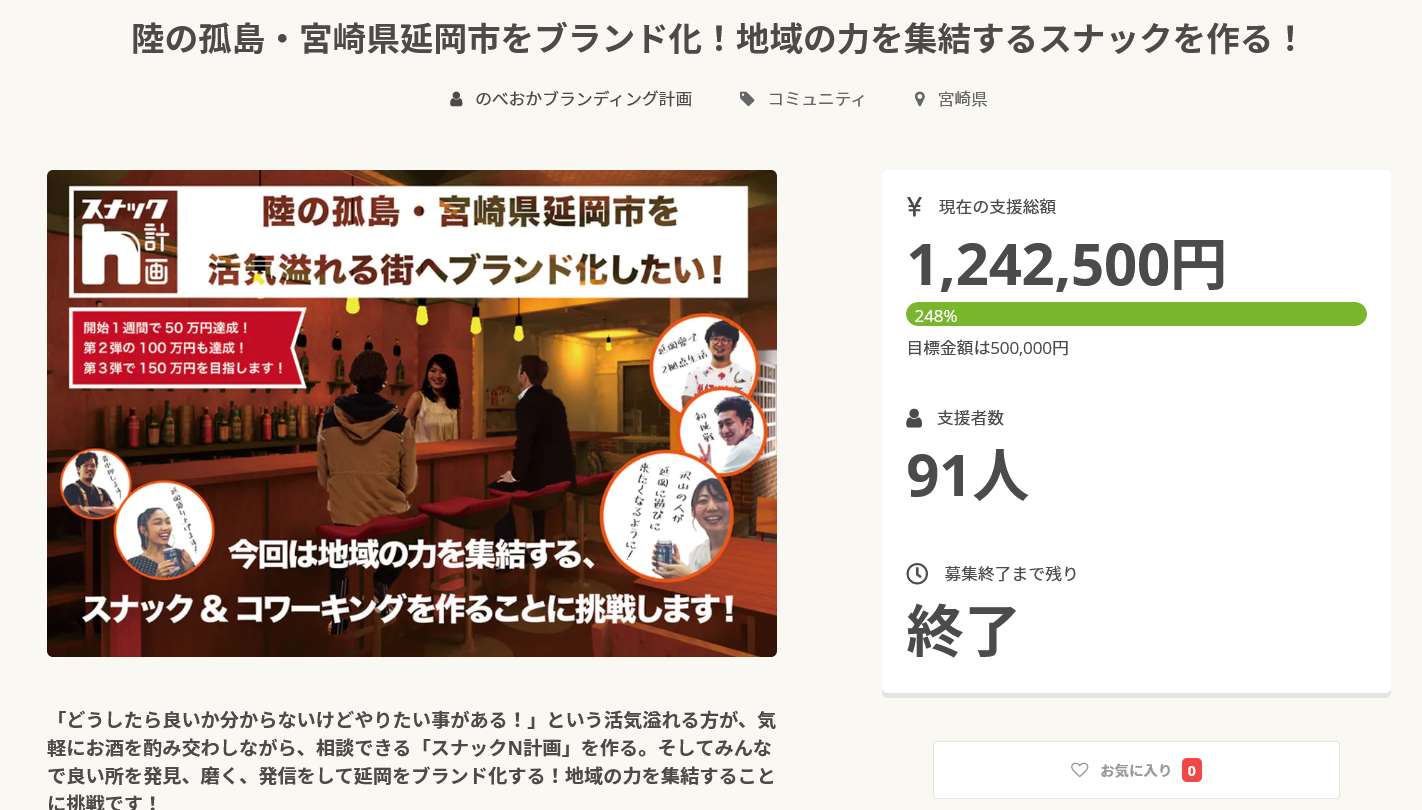The width and height of the screenshot is (1422, 810).
Task: Click the project title heading
Action: [717, 39]
